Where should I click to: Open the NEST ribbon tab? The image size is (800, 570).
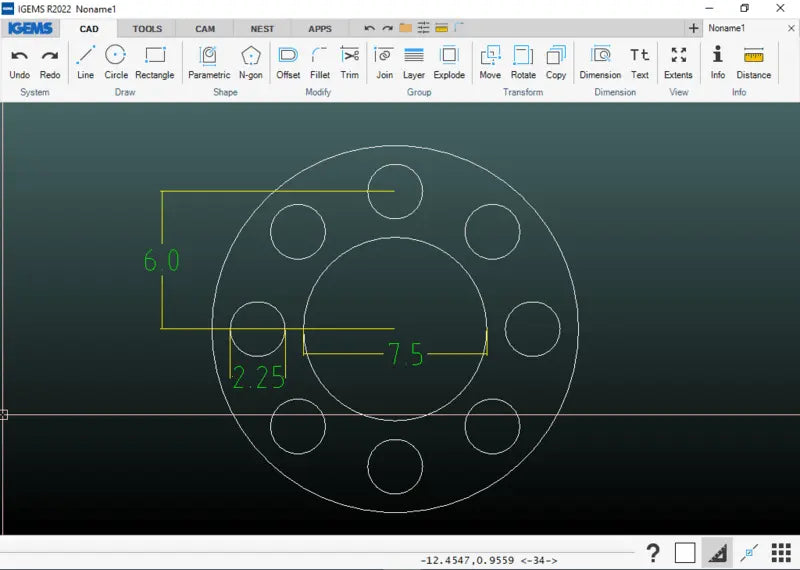click(x=262, y=29)
